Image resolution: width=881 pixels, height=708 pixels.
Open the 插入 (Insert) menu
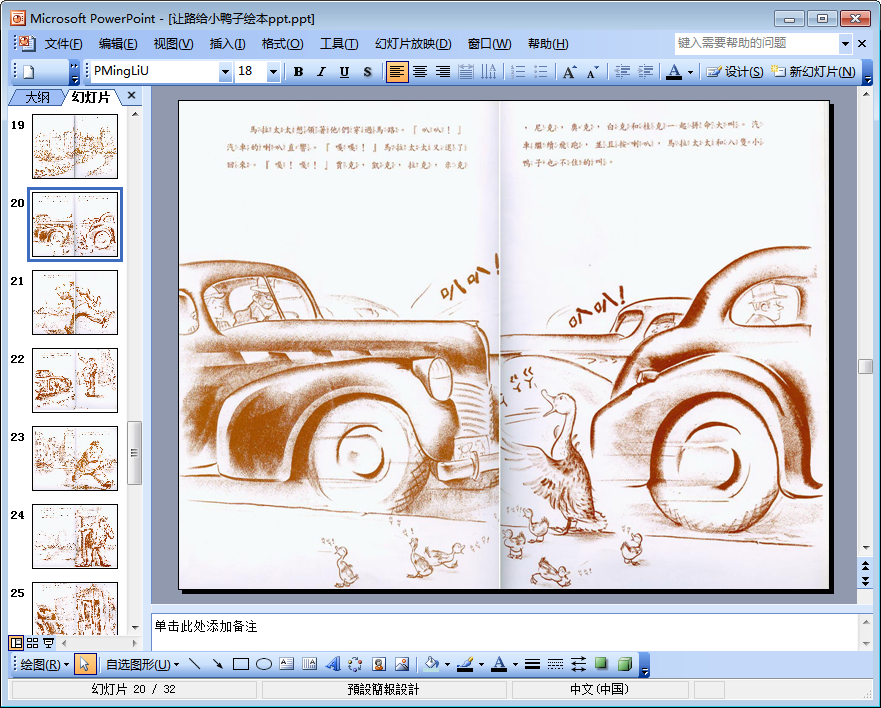(227, 44)
